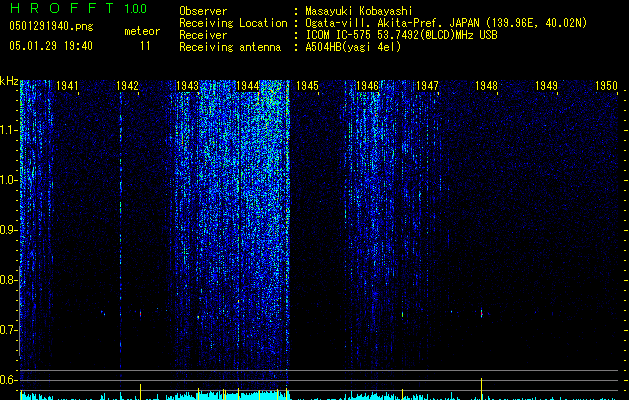629x400 pixels.
Task: Click the 1.1 kHz frequency axis label
Action: point(8,130)
